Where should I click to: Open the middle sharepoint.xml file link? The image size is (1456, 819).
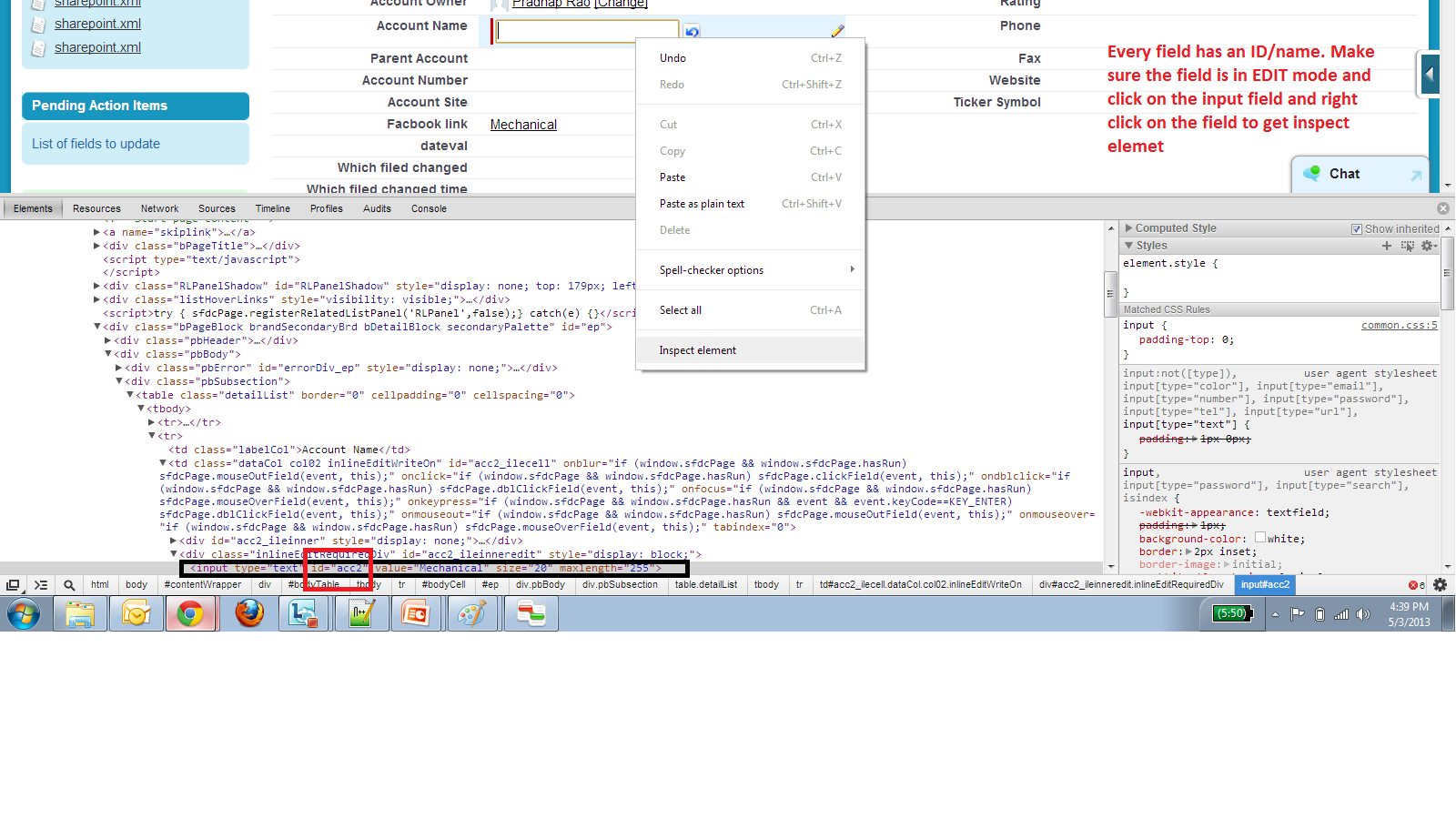coord(97,24)
